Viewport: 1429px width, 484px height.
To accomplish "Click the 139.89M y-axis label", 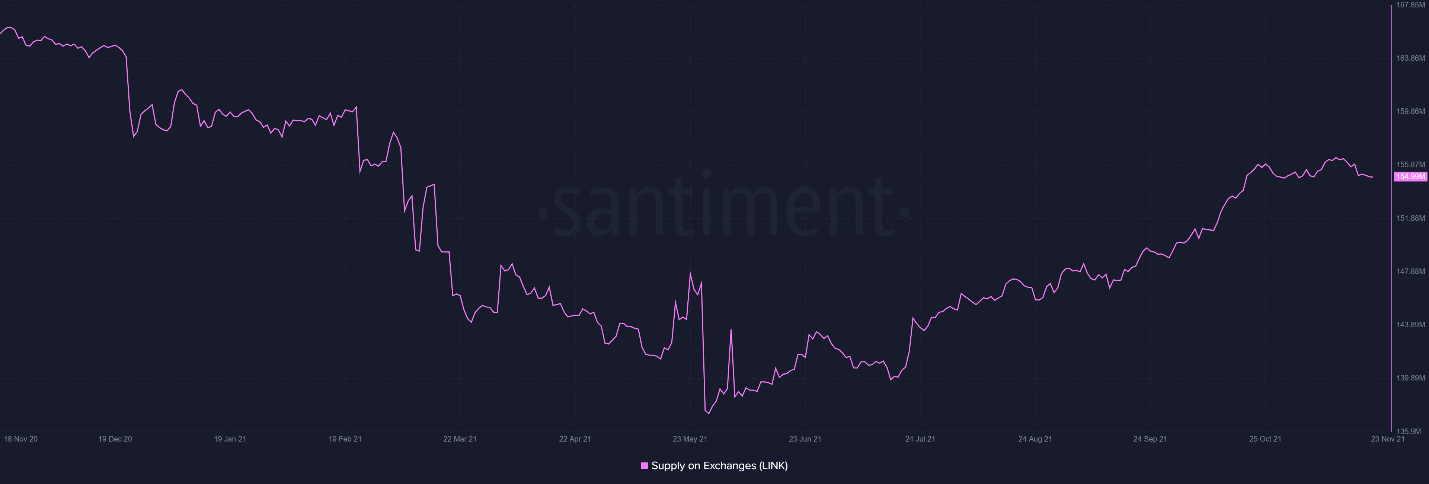I will pyautogui.click(x=1411, y=378).
